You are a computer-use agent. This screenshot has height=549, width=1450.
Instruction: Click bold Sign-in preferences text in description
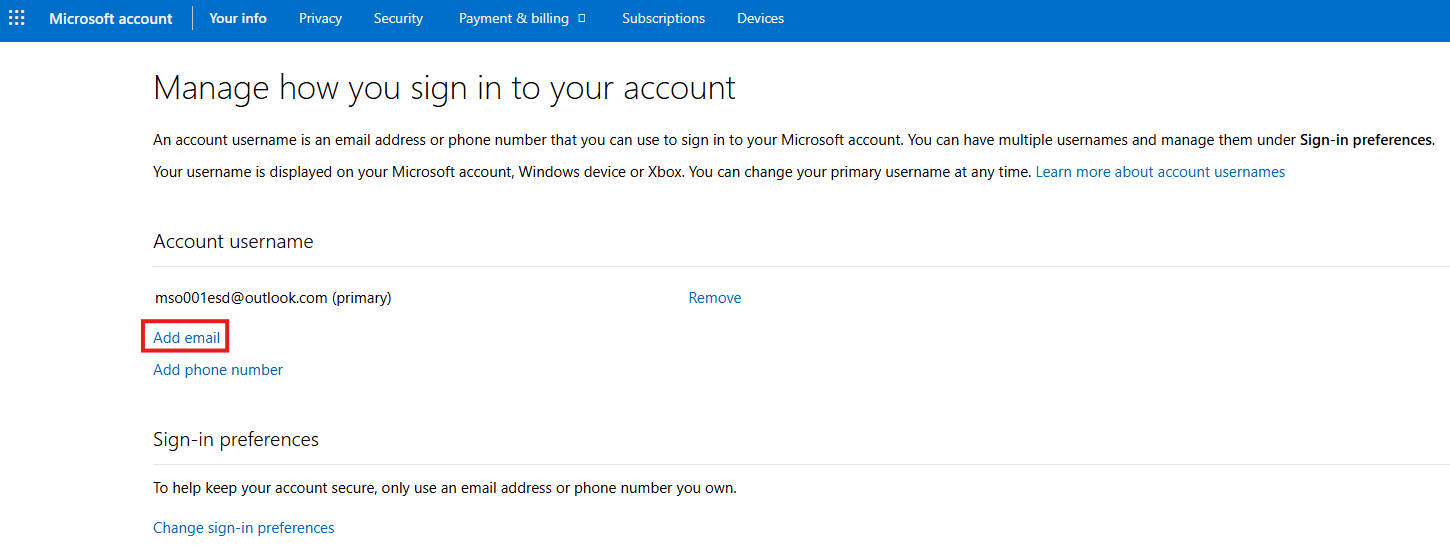click(1366, 140)
